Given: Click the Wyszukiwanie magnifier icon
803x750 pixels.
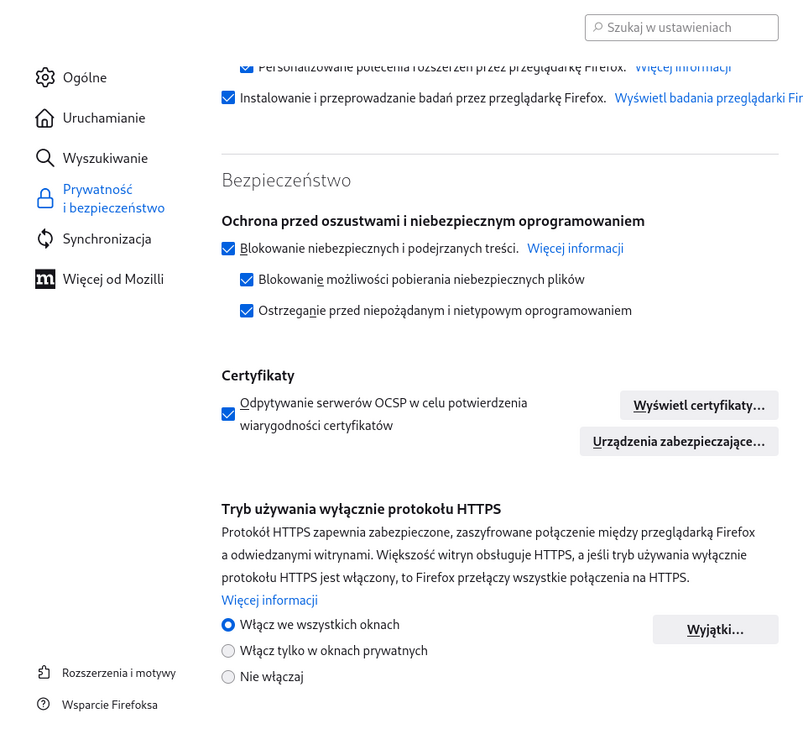Looking at the screenshot, I should [x=45, y=158].
